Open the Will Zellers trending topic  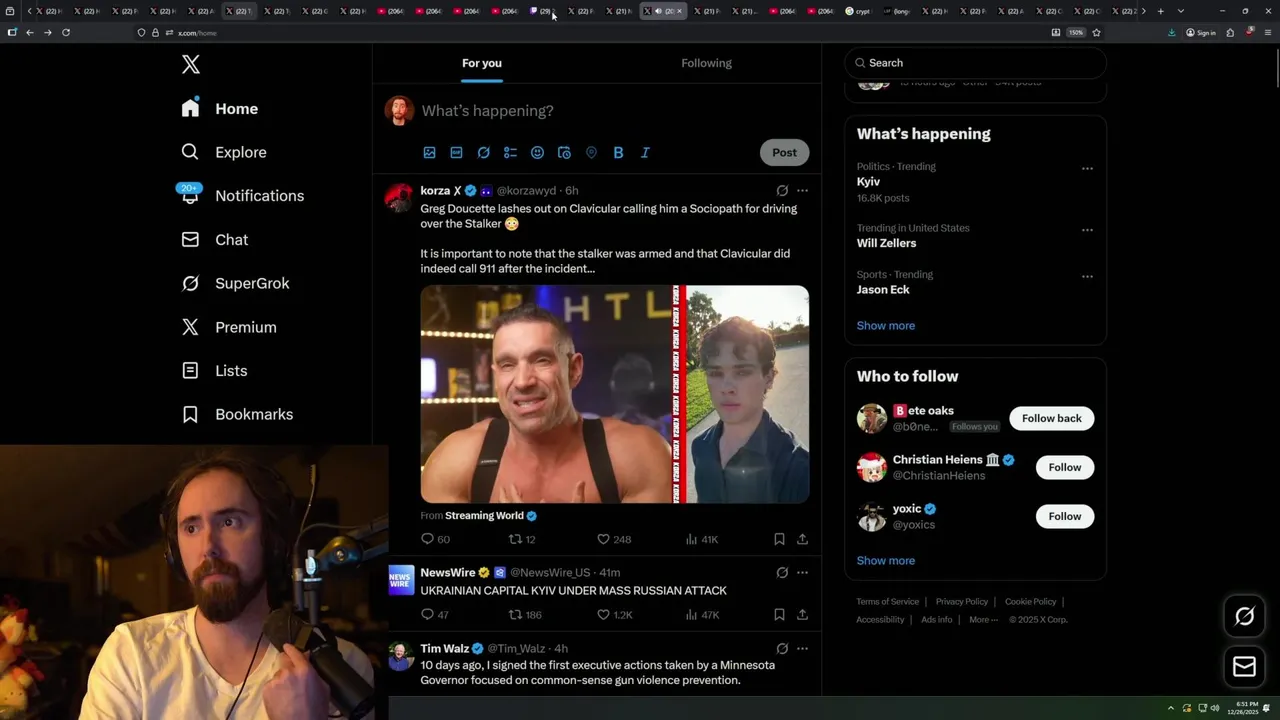[x=886, y=243]
